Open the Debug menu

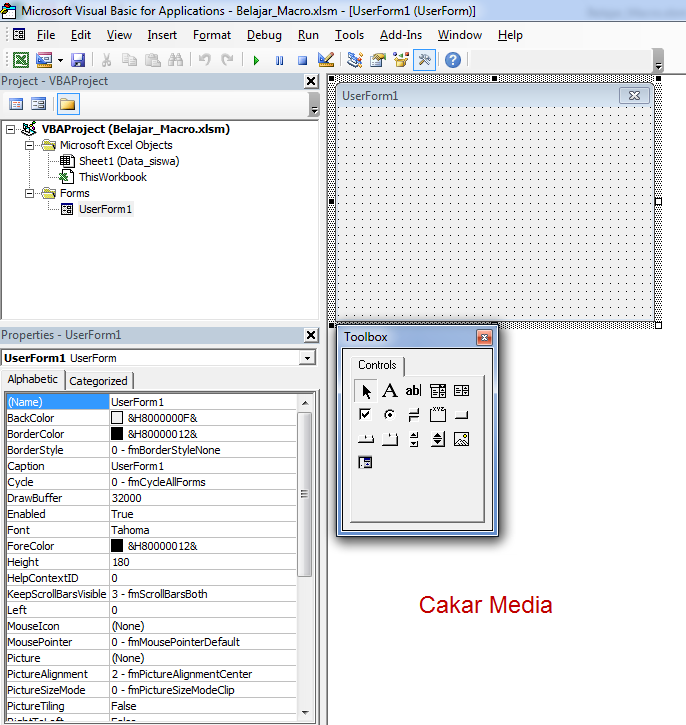point(264,35)
